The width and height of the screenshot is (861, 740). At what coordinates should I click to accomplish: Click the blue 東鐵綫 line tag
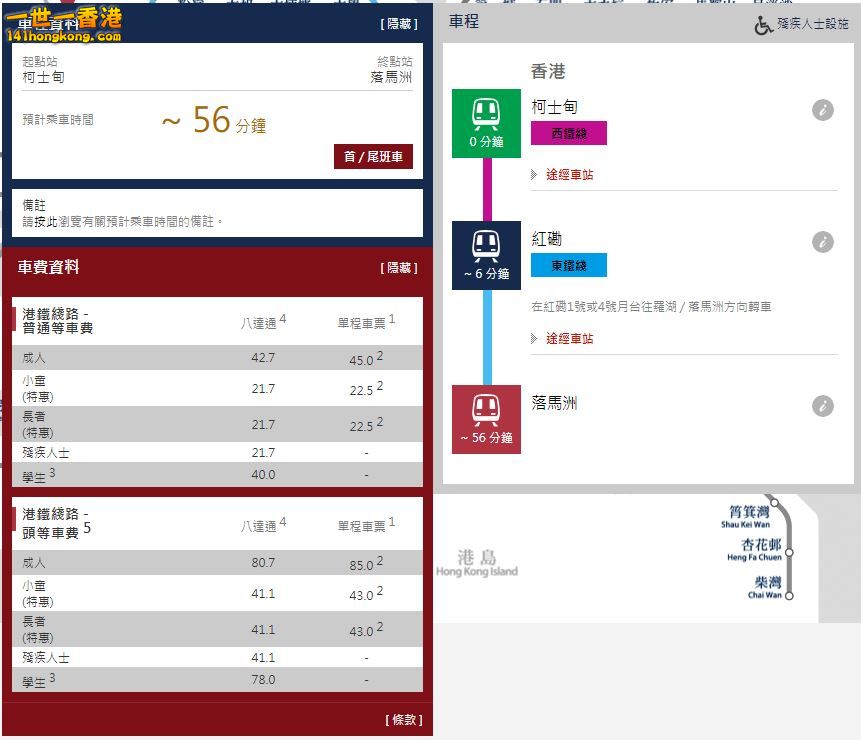pyautogui.click(x=569, y=265)
